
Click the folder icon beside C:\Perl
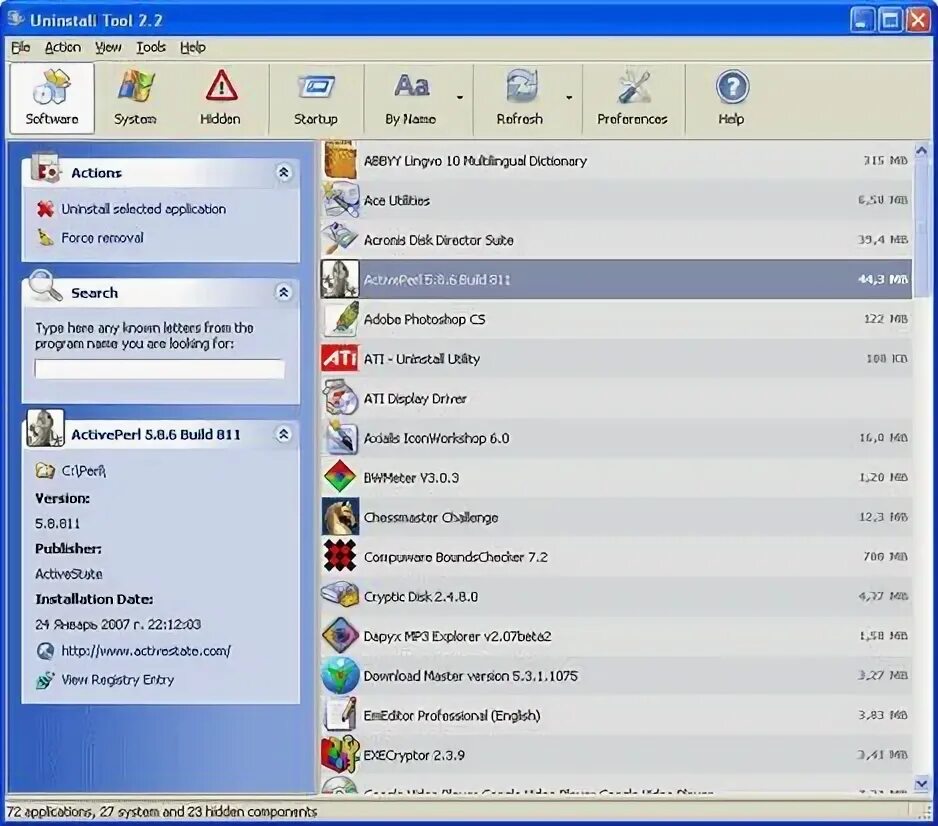pyautogui.click(x=45, y=471)
